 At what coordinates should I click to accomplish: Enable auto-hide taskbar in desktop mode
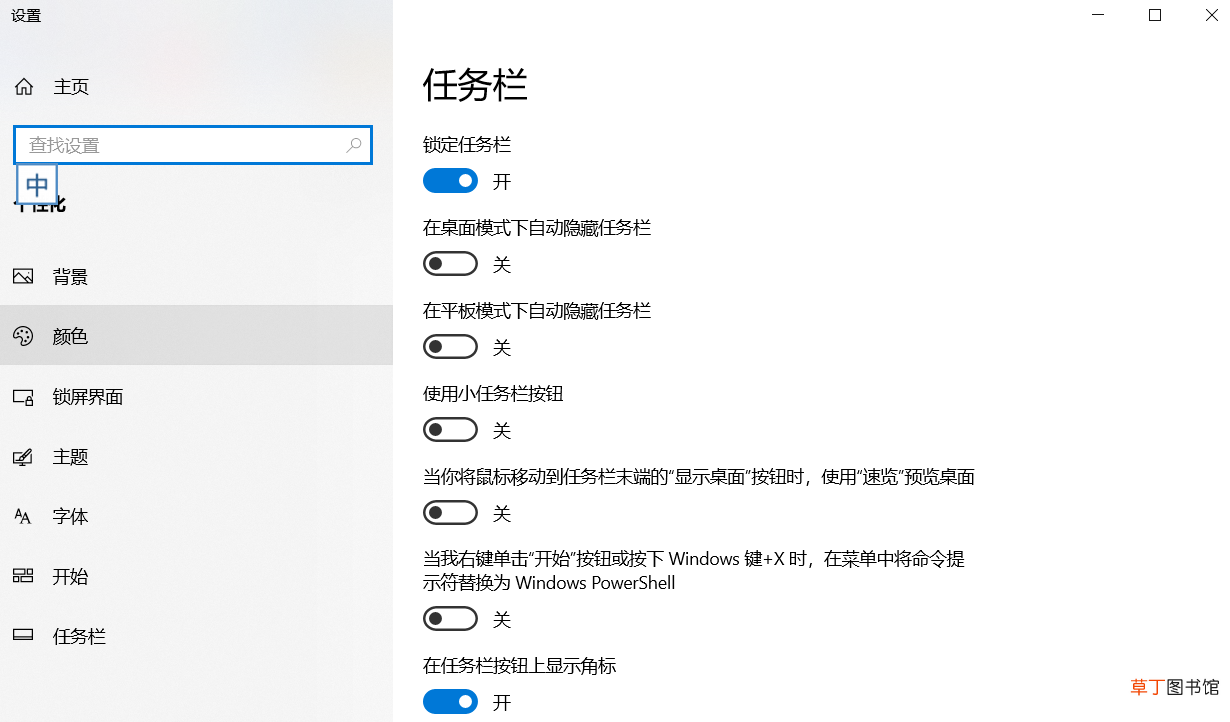tap(450, 264)
